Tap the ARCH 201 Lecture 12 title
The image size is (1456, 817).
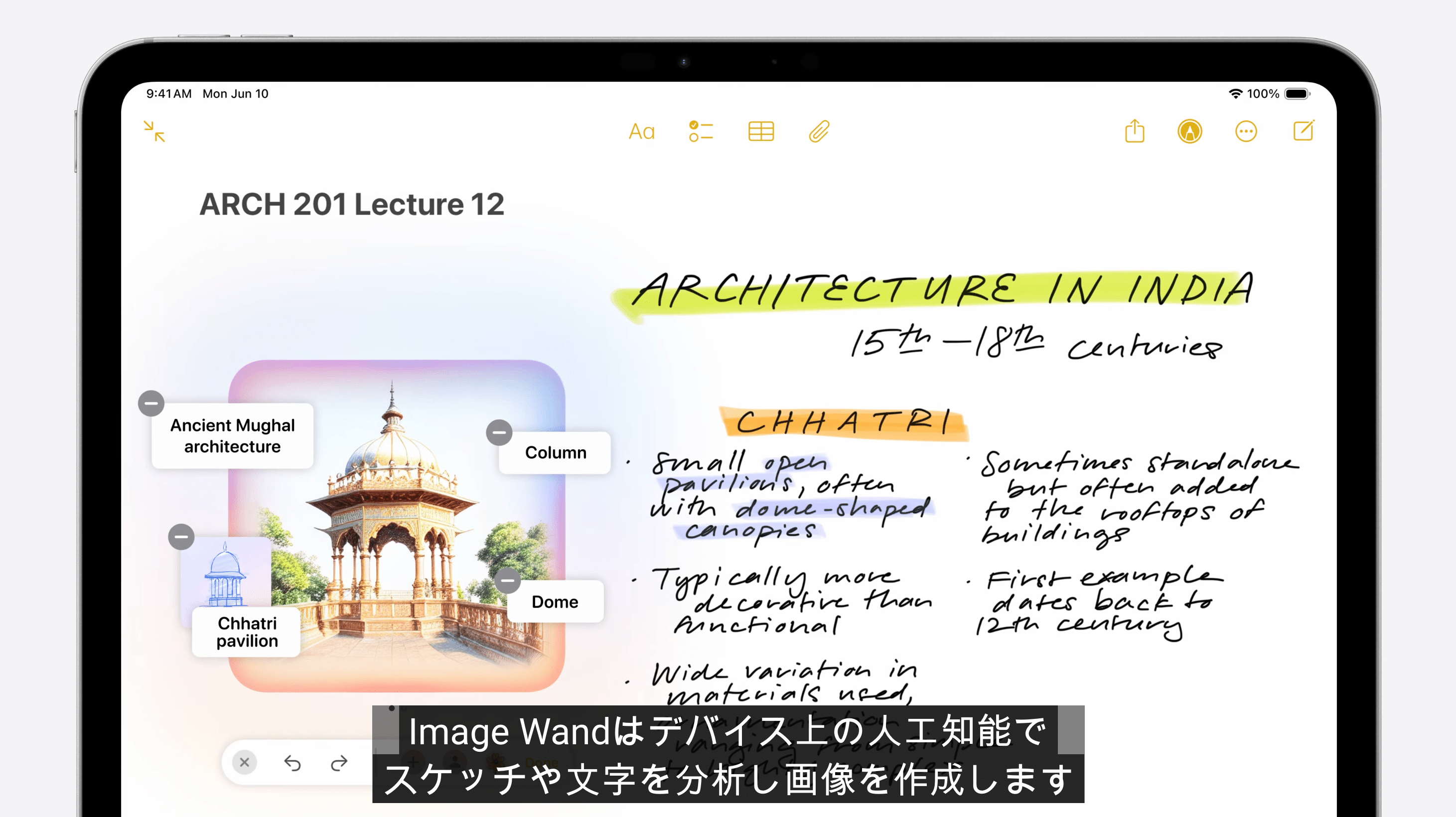tap(352, 205)
